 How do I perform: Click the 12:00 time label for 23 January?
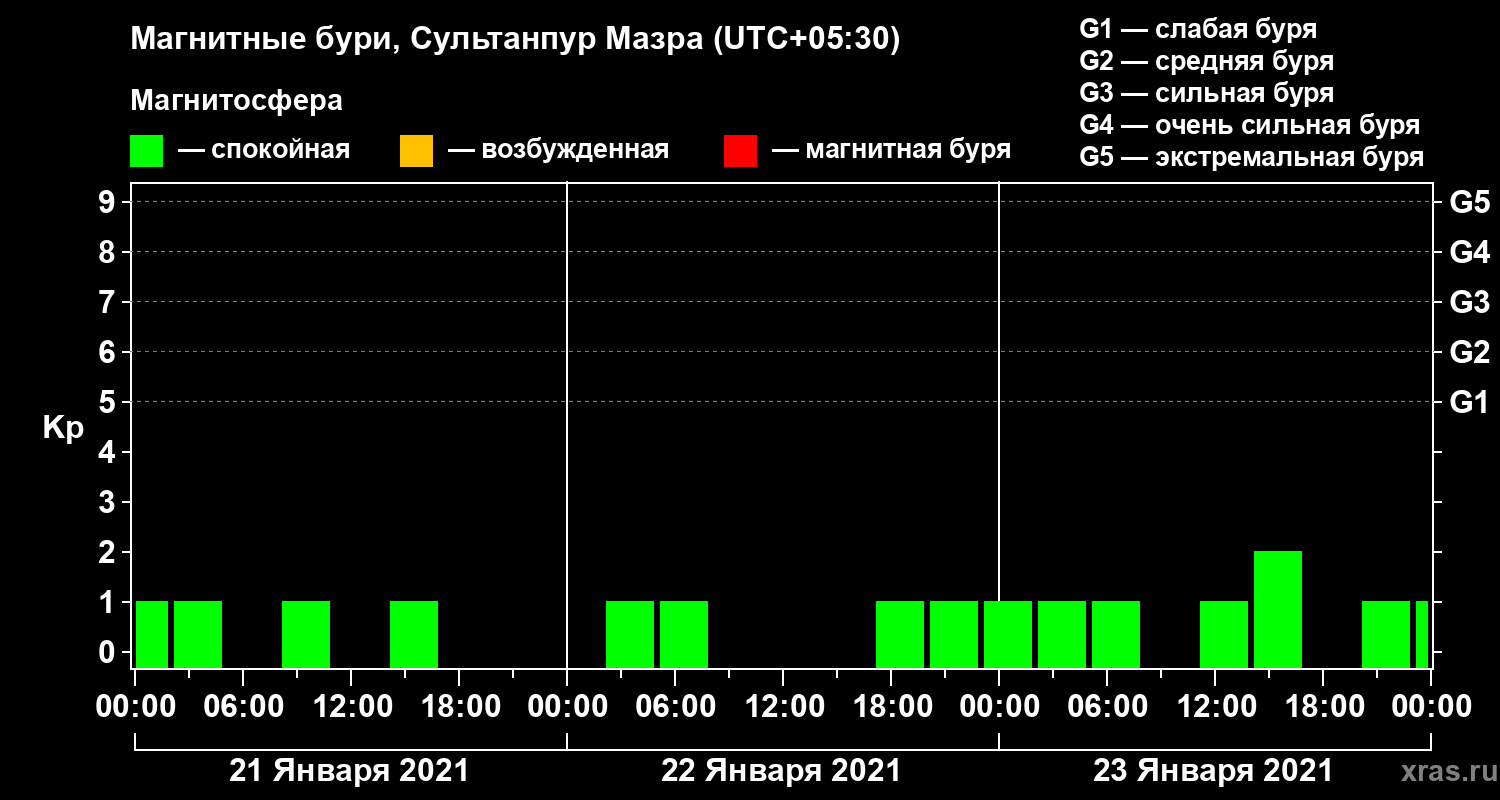tap(1215, 707)
